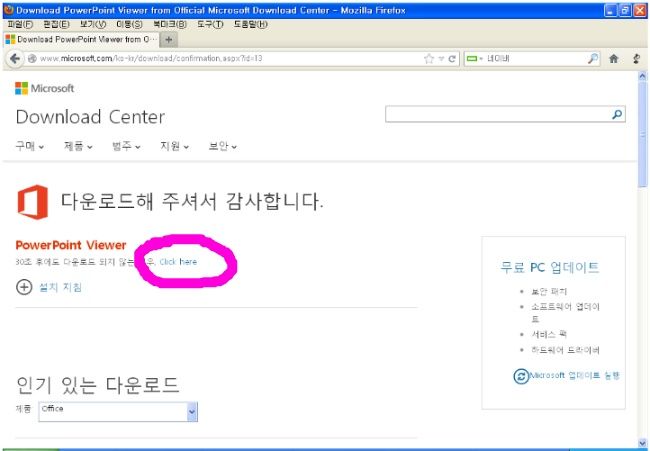The image size is (650, 451).
Task: Click the 하드웨어 드라이버 list item
Action: pyautogui.click(x=565, y=350)
